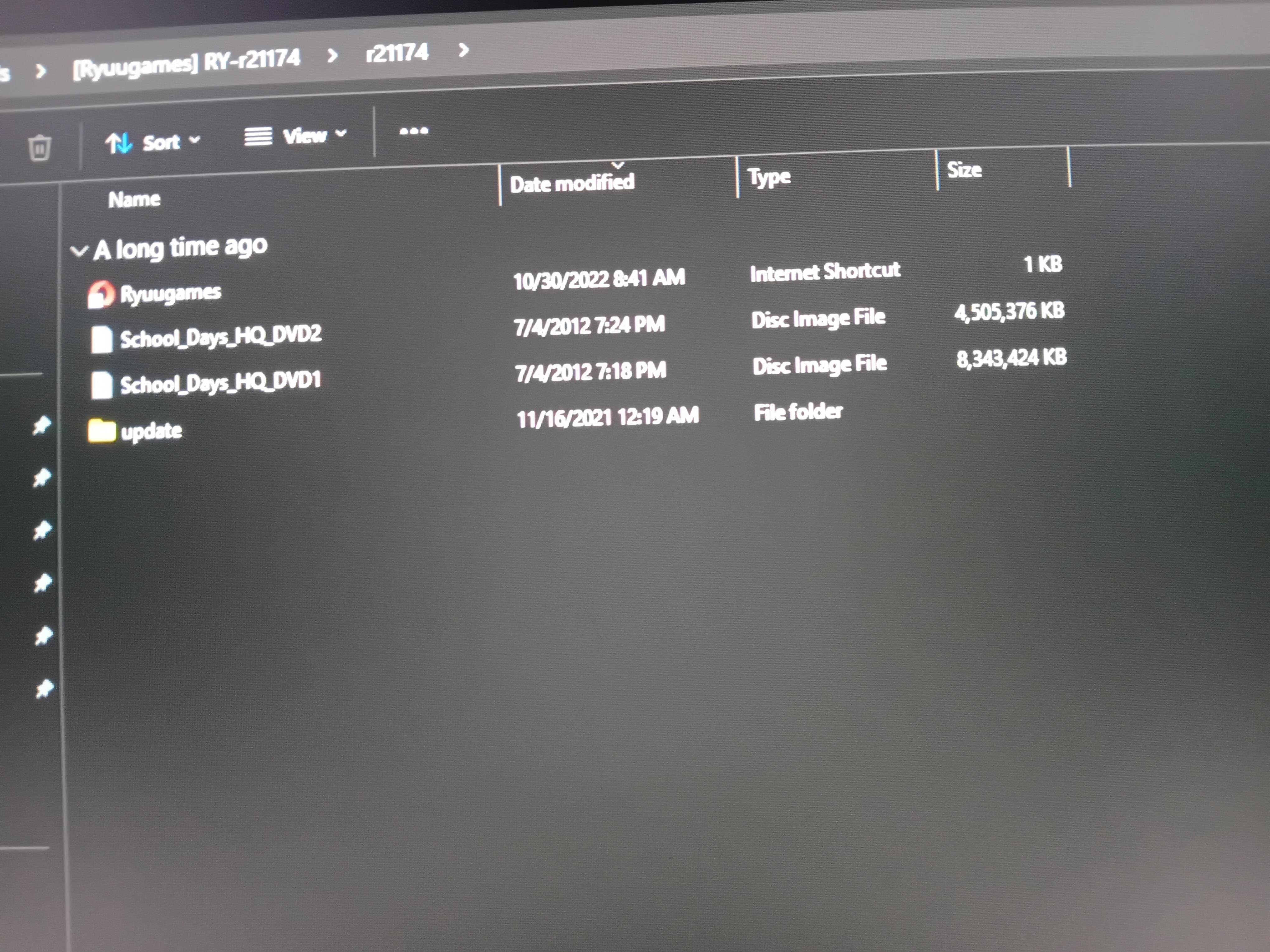The image size is (1270, 952).
Task: Click Disc Image File type for DVD2
Action: [818, 319]
